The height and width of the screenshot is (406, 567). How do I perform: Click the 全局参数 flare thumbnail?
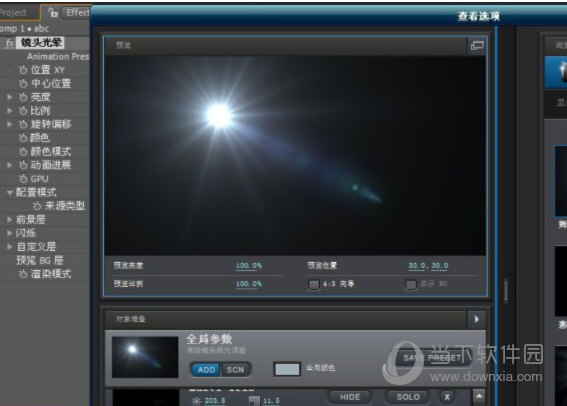(145, 357)
